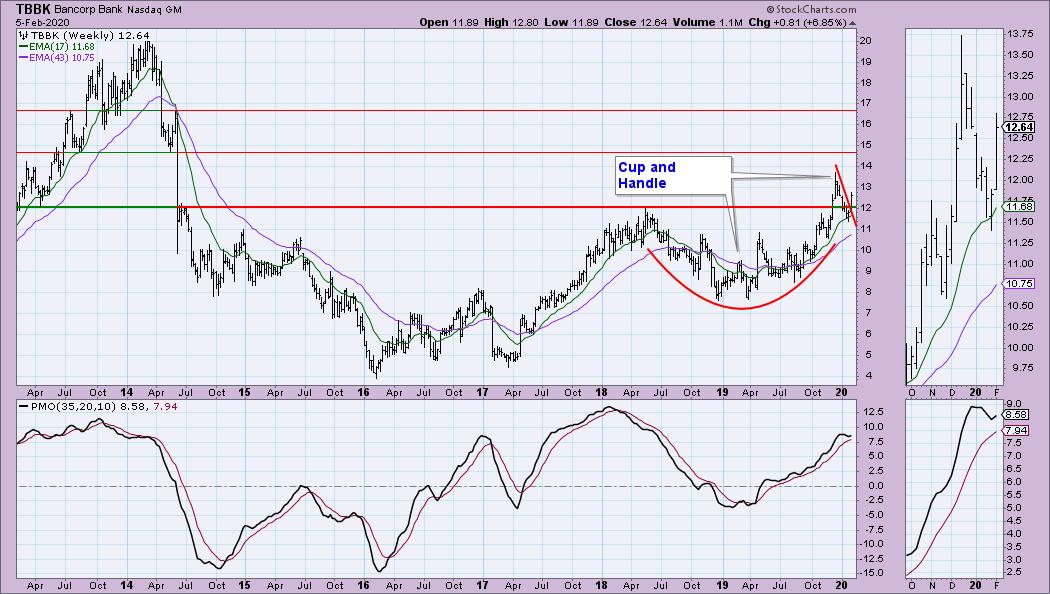Click the -15.0 label on PMO axis
This screenshot has width=1050, height=594.
point(871,573)
